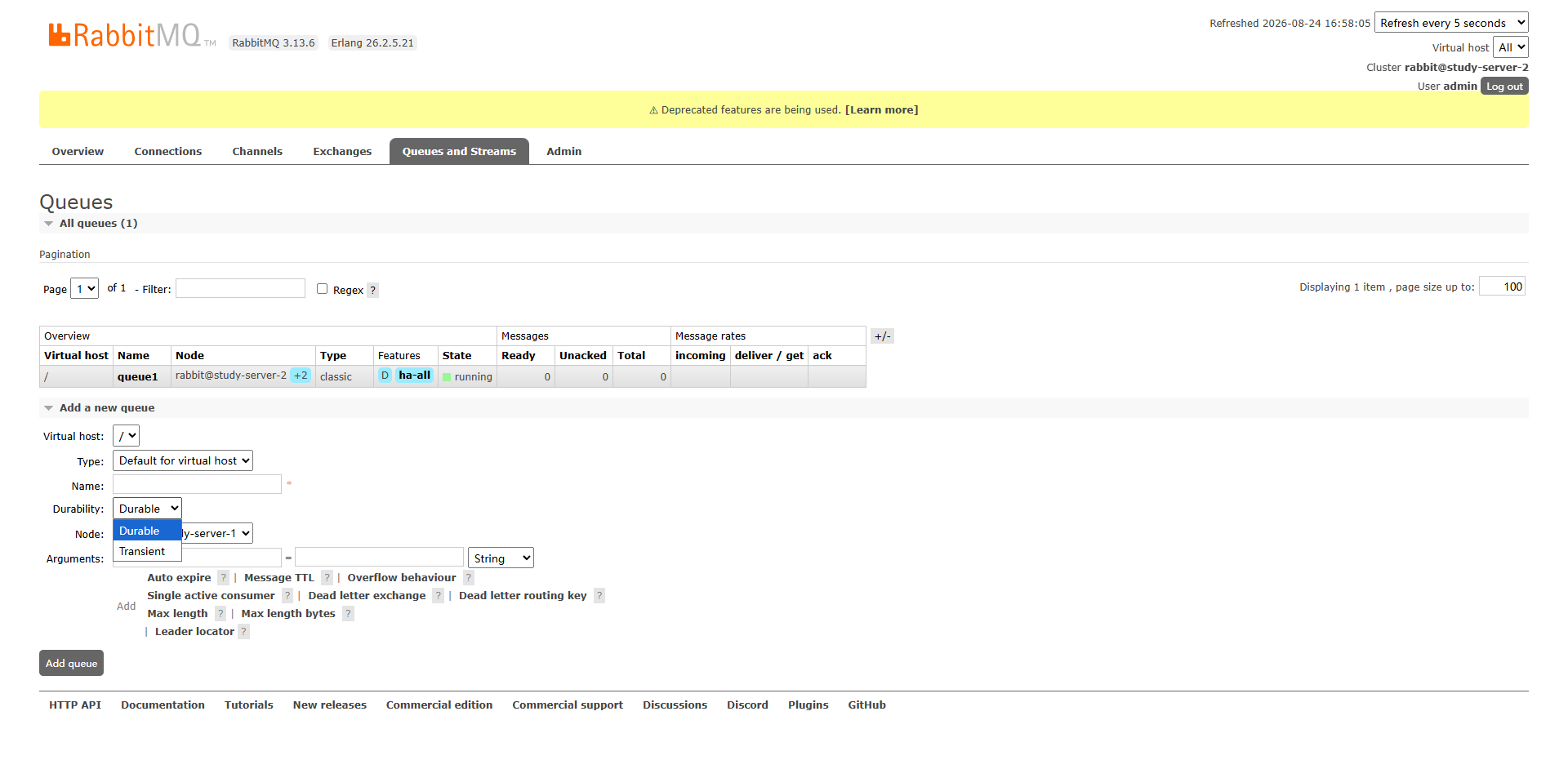Click the ha-all policy badge
This screenshot has height=778, width=1568.
tap(415, 376)
